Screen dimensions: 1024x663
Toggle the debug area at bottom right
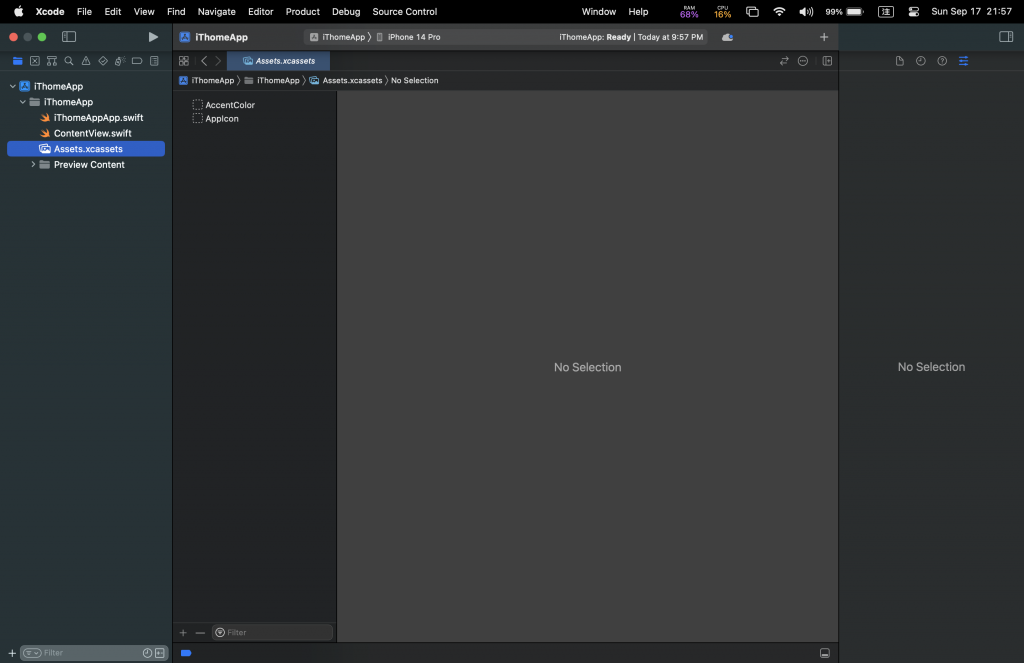(825, 653)
